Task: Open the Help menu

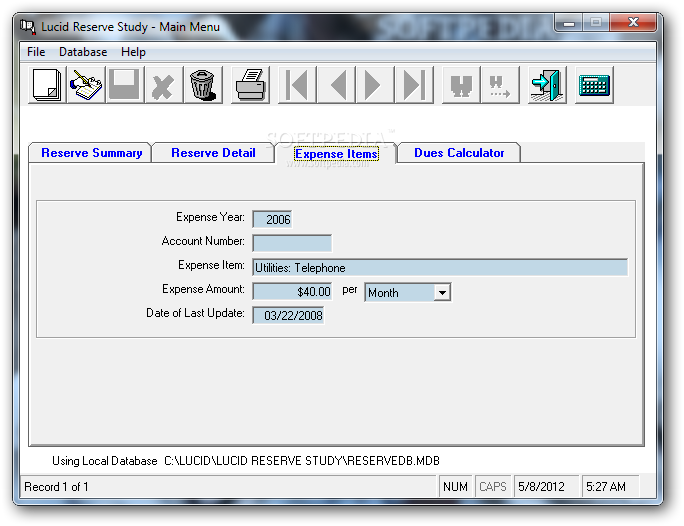Action: (133, 52)
